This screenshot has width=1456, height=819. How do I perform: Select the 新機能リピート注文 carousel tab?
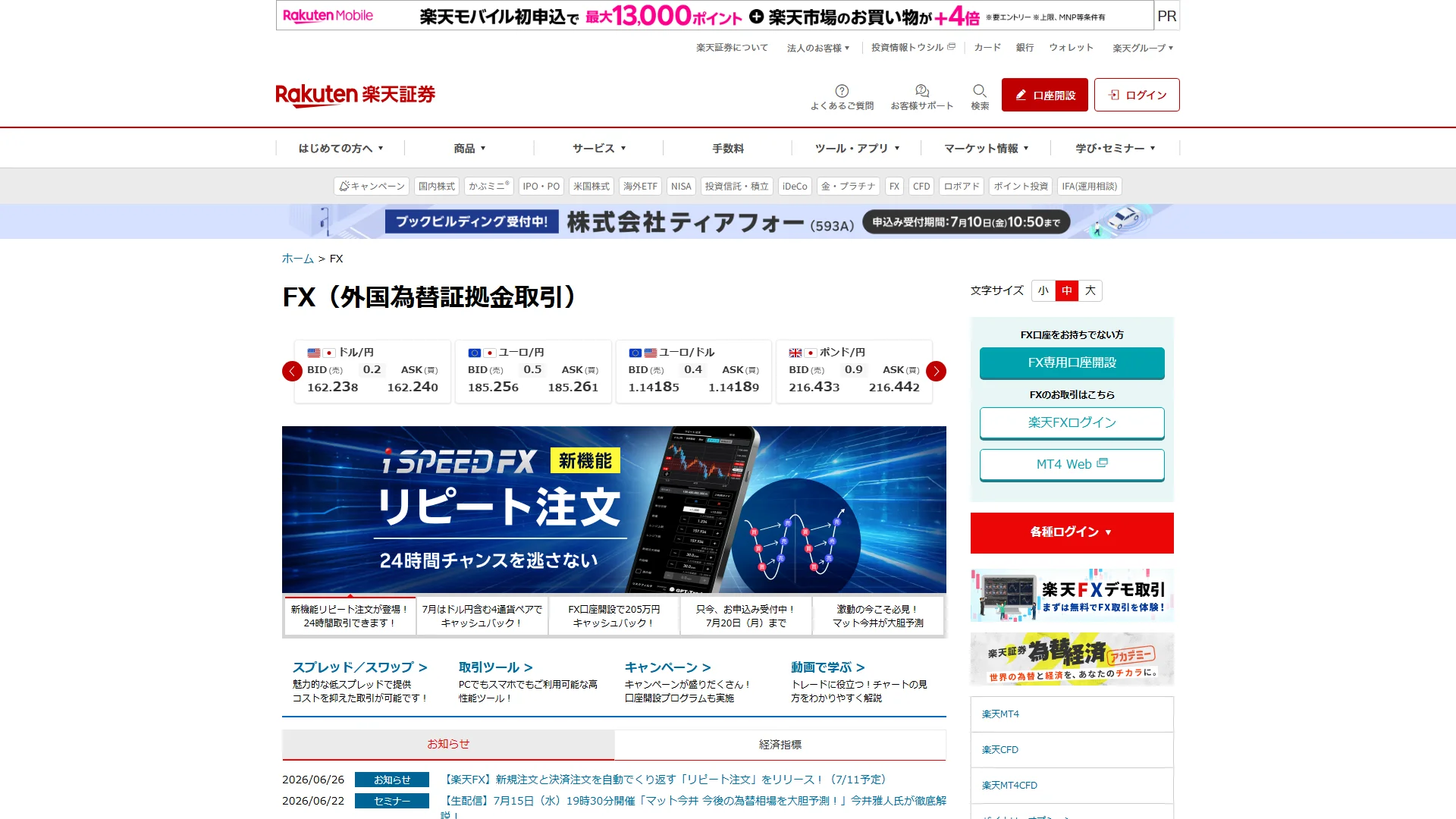[x=350, y=616]
